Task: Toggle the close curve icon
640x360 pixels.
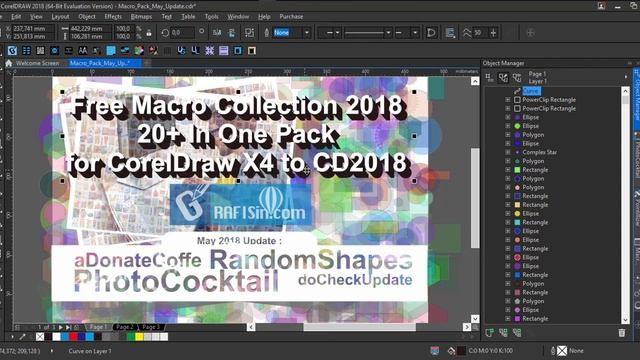Action: [x=431, y=33]
